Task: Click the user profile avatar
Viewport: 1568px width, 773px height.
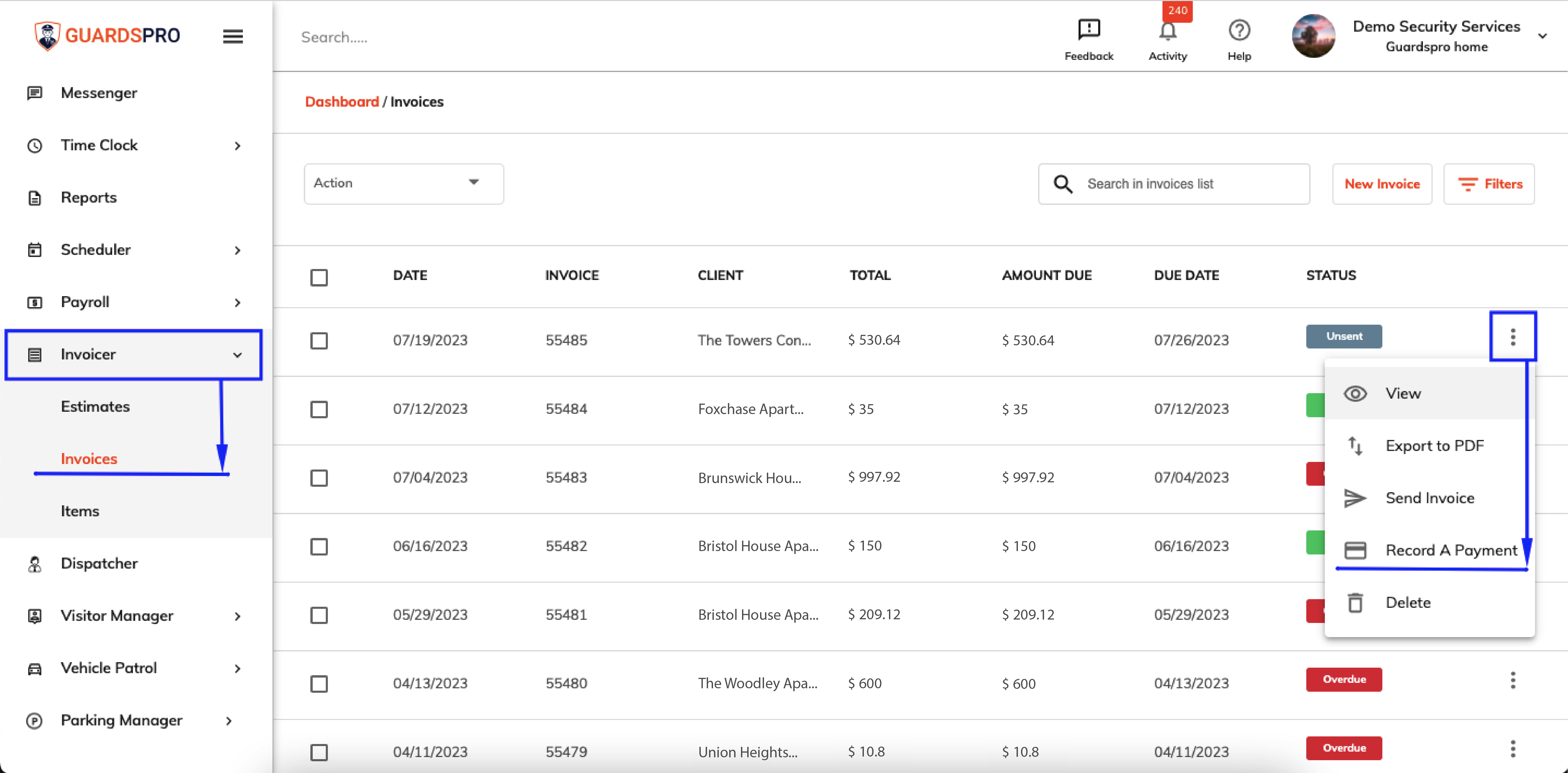Action: (x=1313, y=36)
